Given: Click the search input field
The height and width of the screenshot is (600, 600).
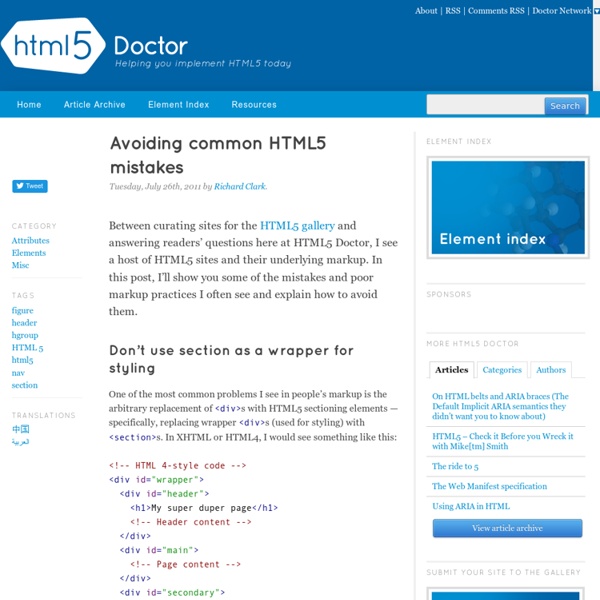Looking at the screenshot, I should 485,105.
